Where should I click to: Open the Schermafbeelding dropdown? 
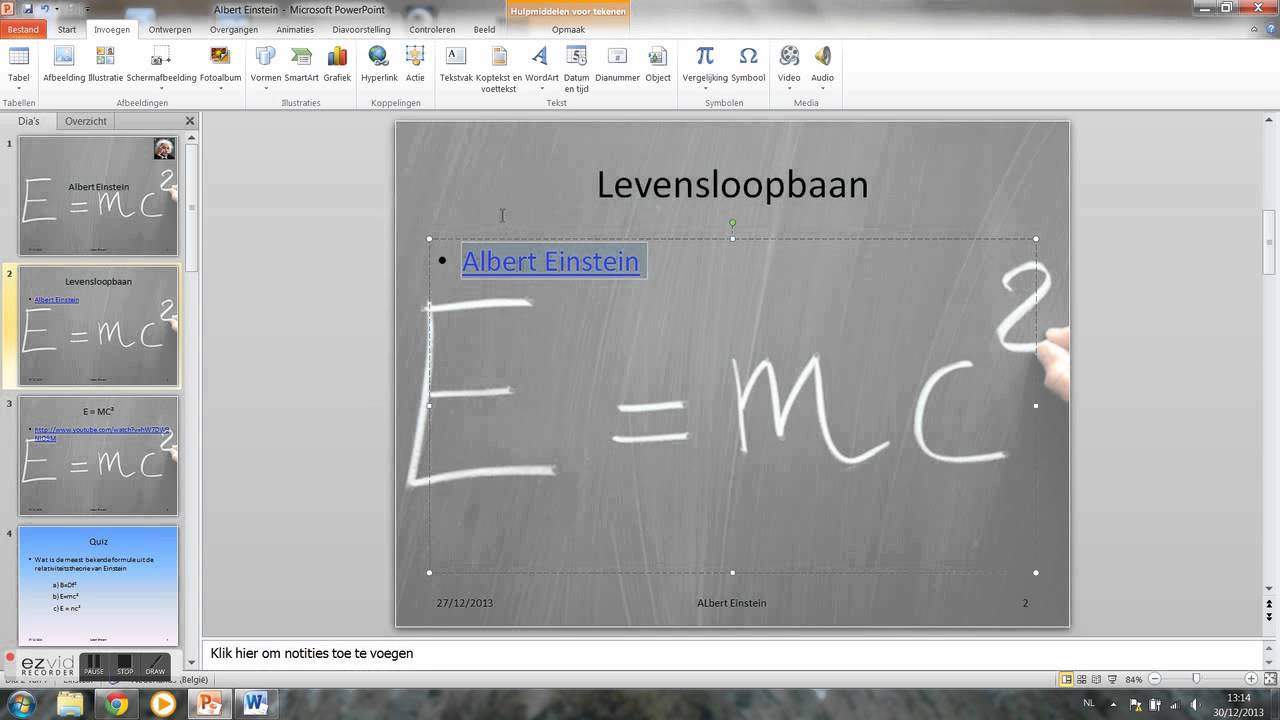pyautogui.click(x=161, y=68)
